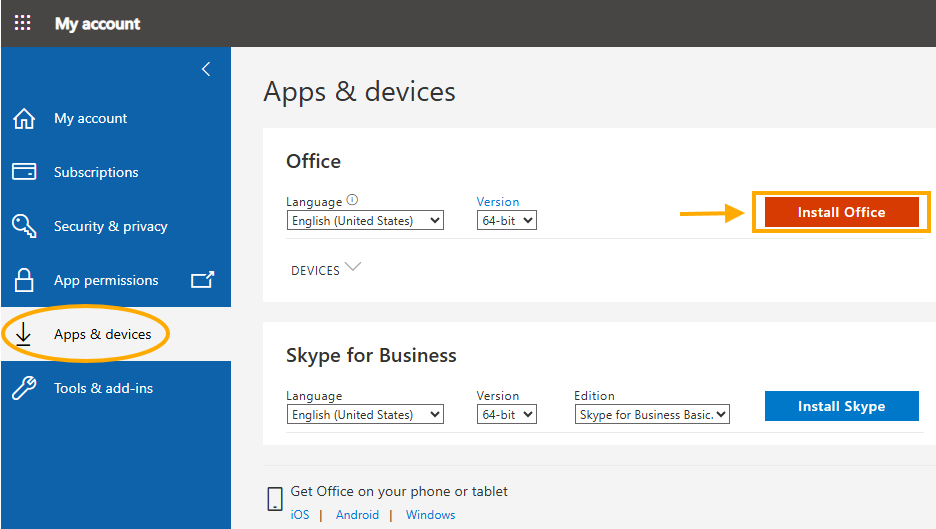Viewport: 936px width, 529px height.
Task: Select Apps & devices in the sidebar
Action: pyautogui.click(x=102, y=334)
